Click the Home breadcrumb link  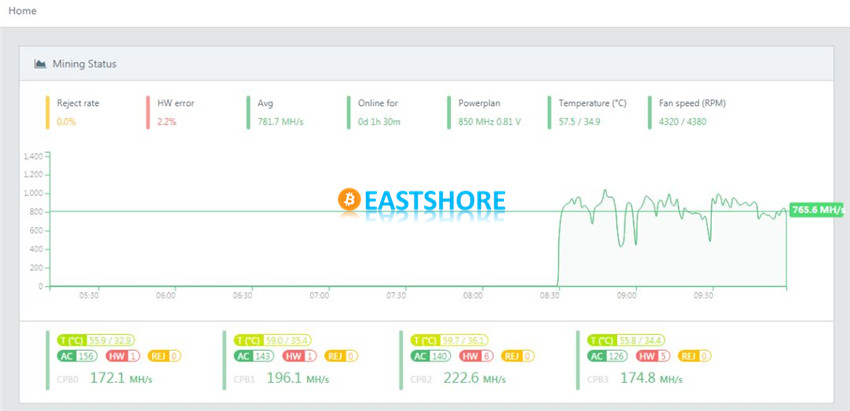(22, 11)
